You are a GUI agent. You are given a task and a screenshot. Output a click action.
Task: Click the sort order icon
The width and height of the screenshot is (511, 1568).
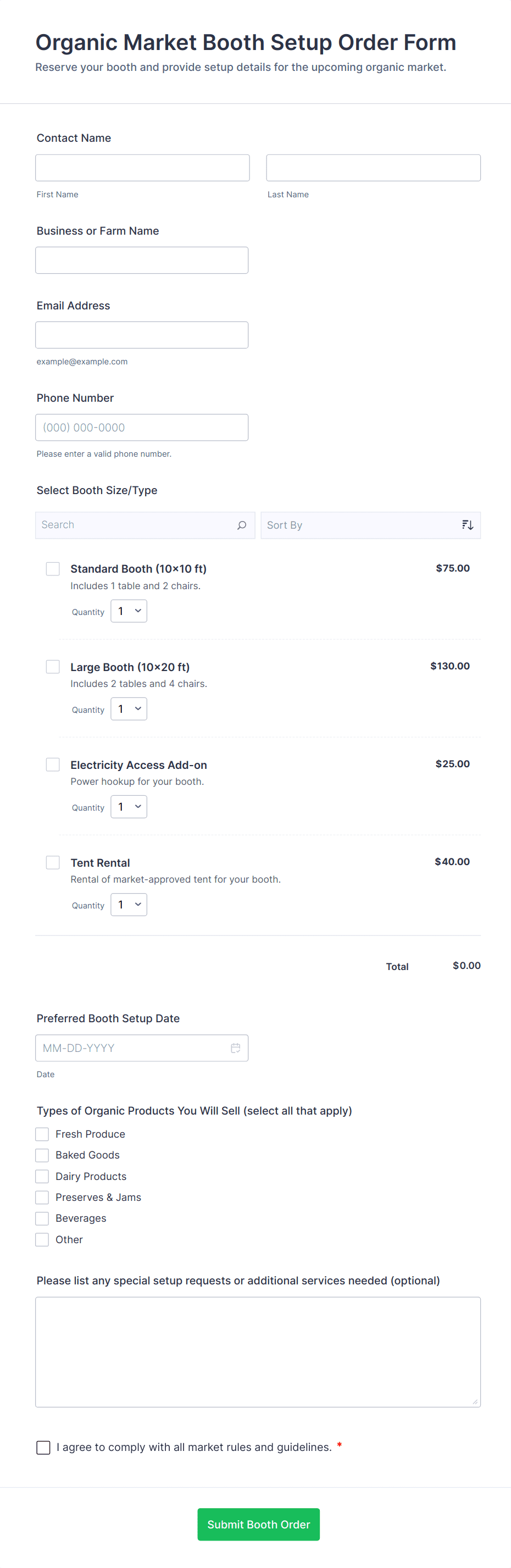point(467,525)
